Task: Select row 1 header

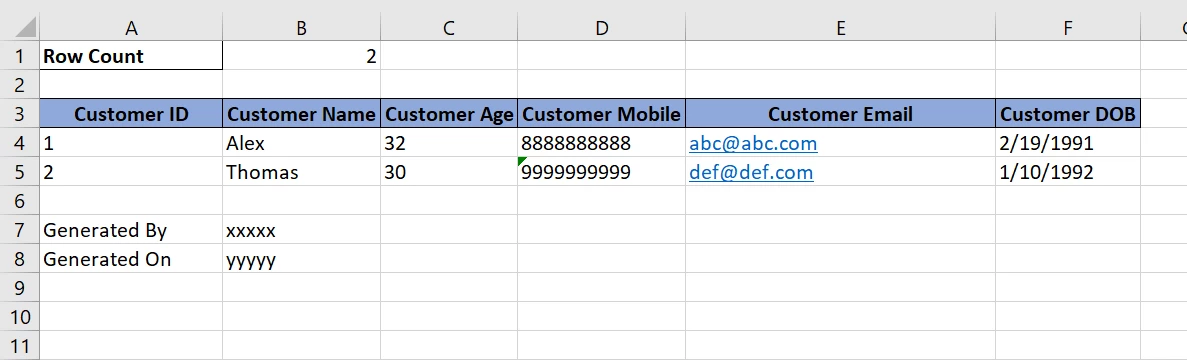Action: [20, 55]
